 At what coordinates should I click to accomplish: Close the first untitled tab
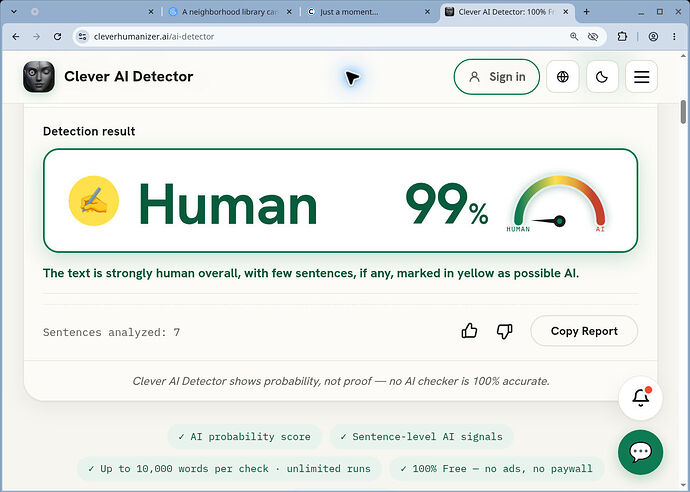pos(151,12)
